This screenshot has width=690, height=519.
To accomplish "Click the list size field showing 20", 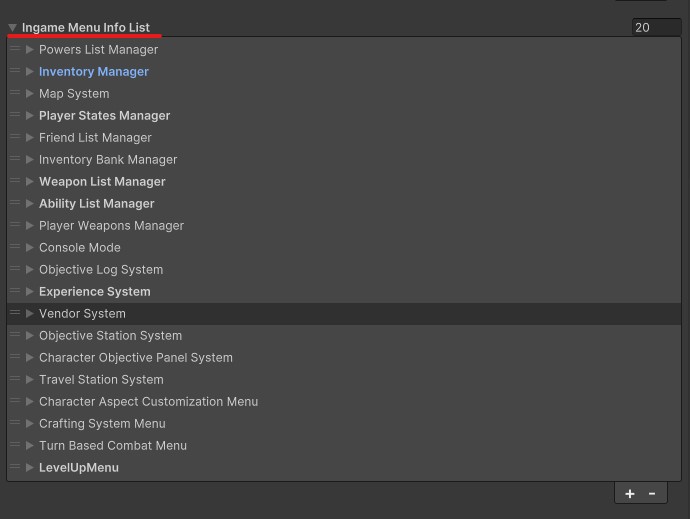I will coord(656,27).
